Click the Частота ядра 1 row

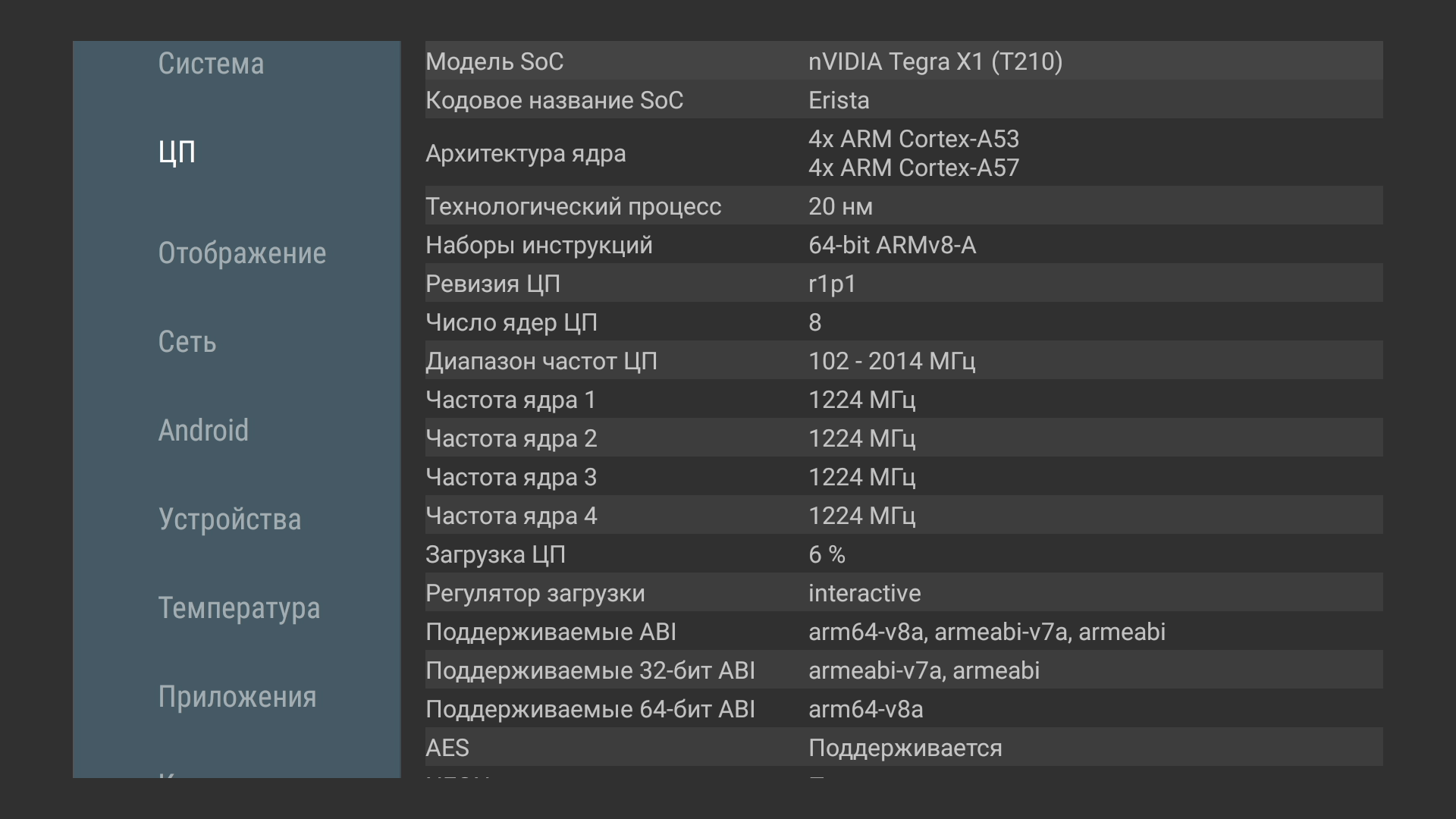[902, 400]
